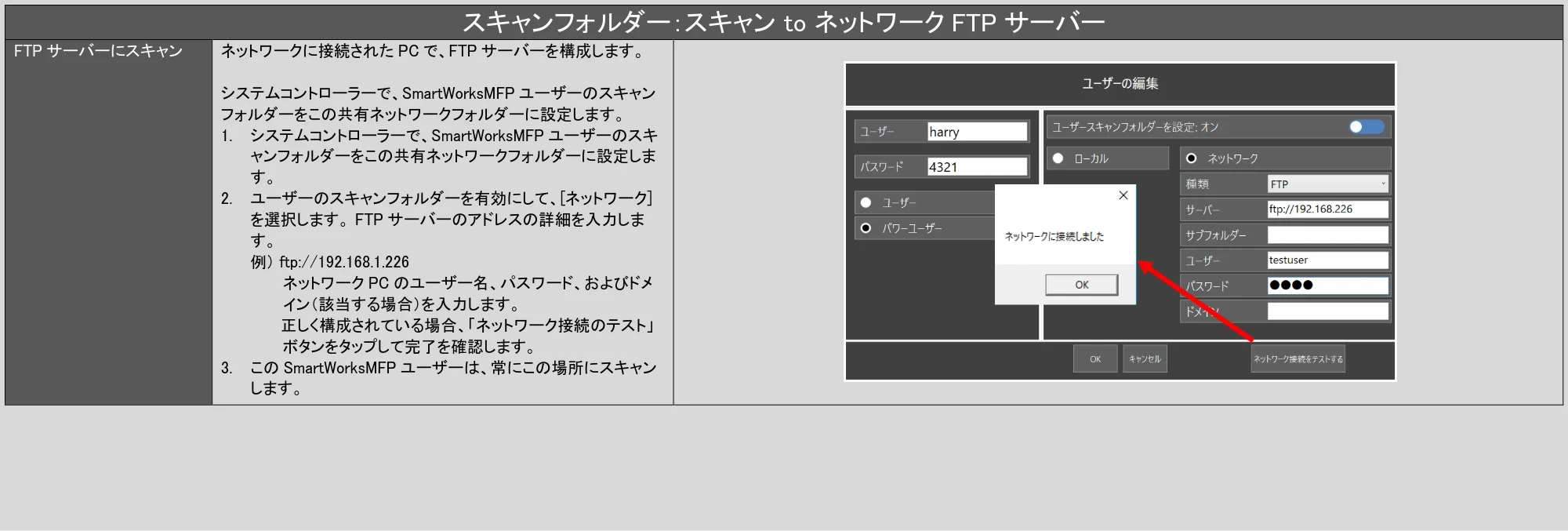This screenshot has height=531, width=1568.
Task: Choose the パワーユーザー role radio button
Action: point(866,228)
